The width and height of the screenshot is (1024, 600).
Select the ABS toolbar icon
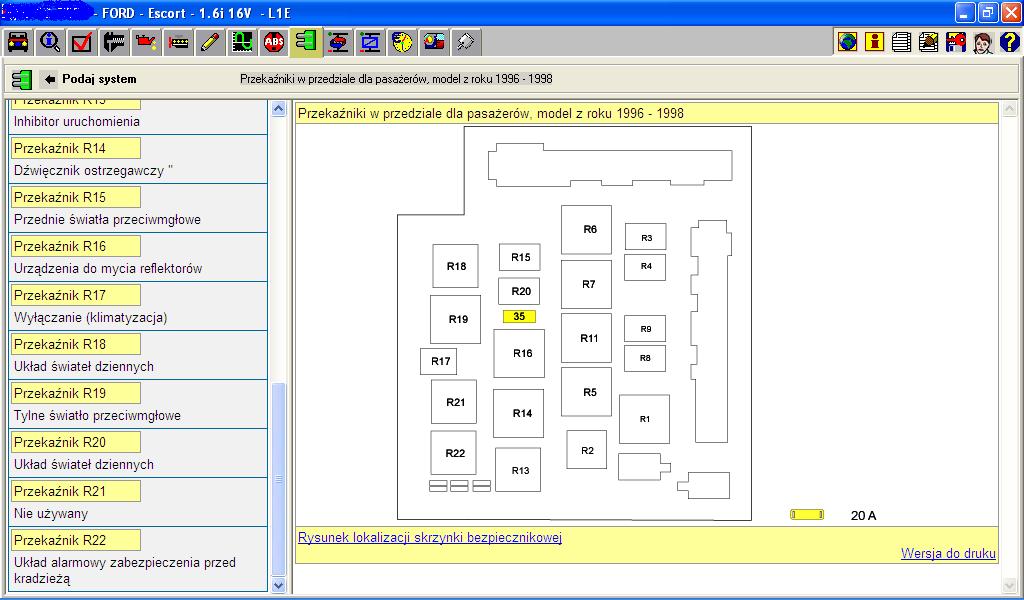[274, 42]
